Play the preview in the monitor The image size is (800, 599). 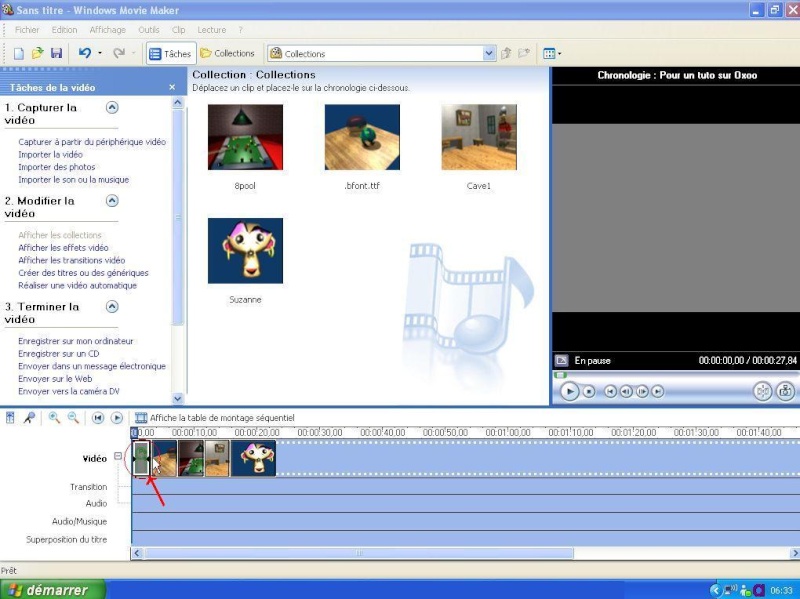pyautogui.click(x=569, y=391)
